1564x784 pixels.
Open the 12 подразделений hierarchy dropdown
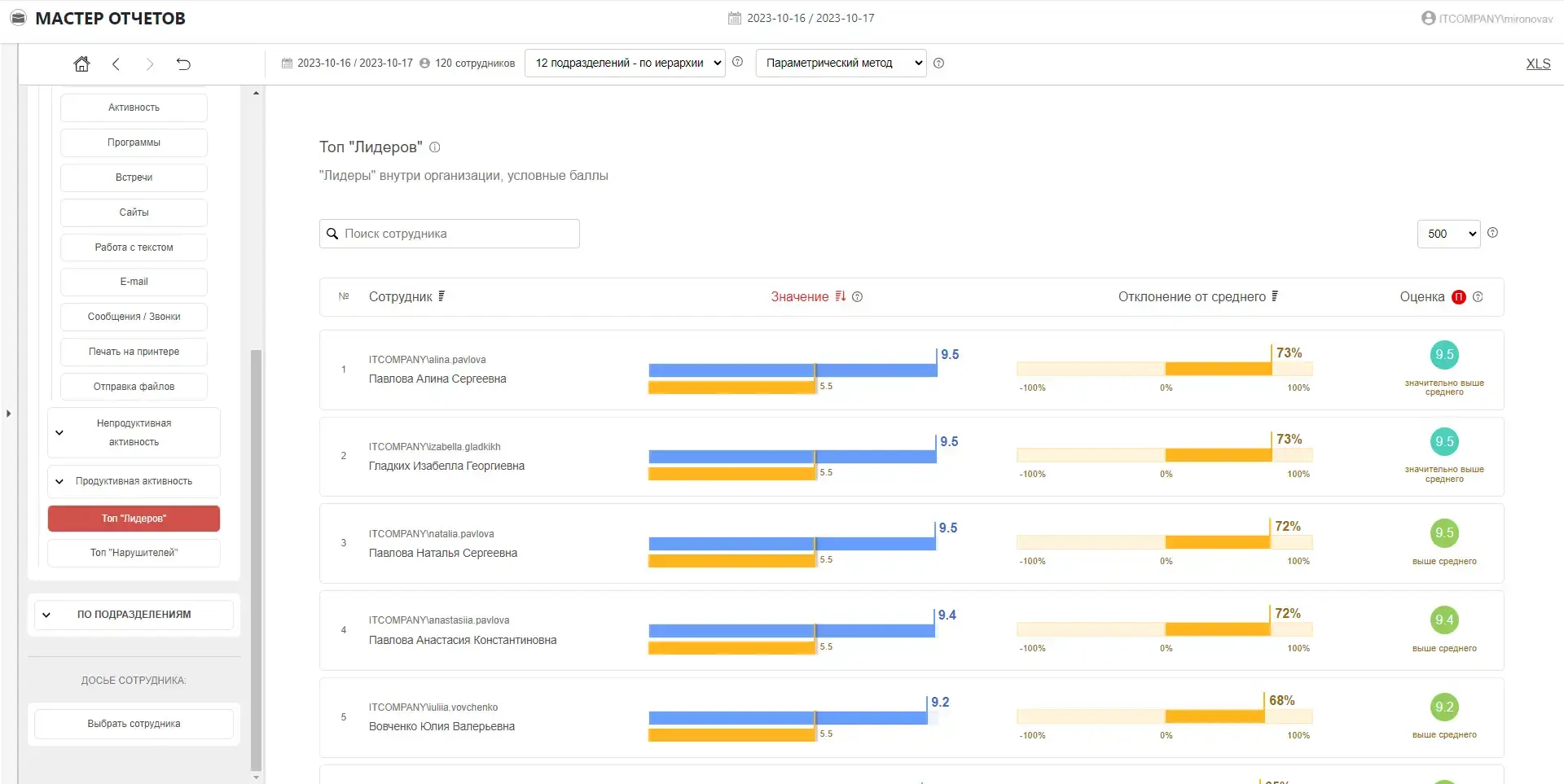point(625,63)
